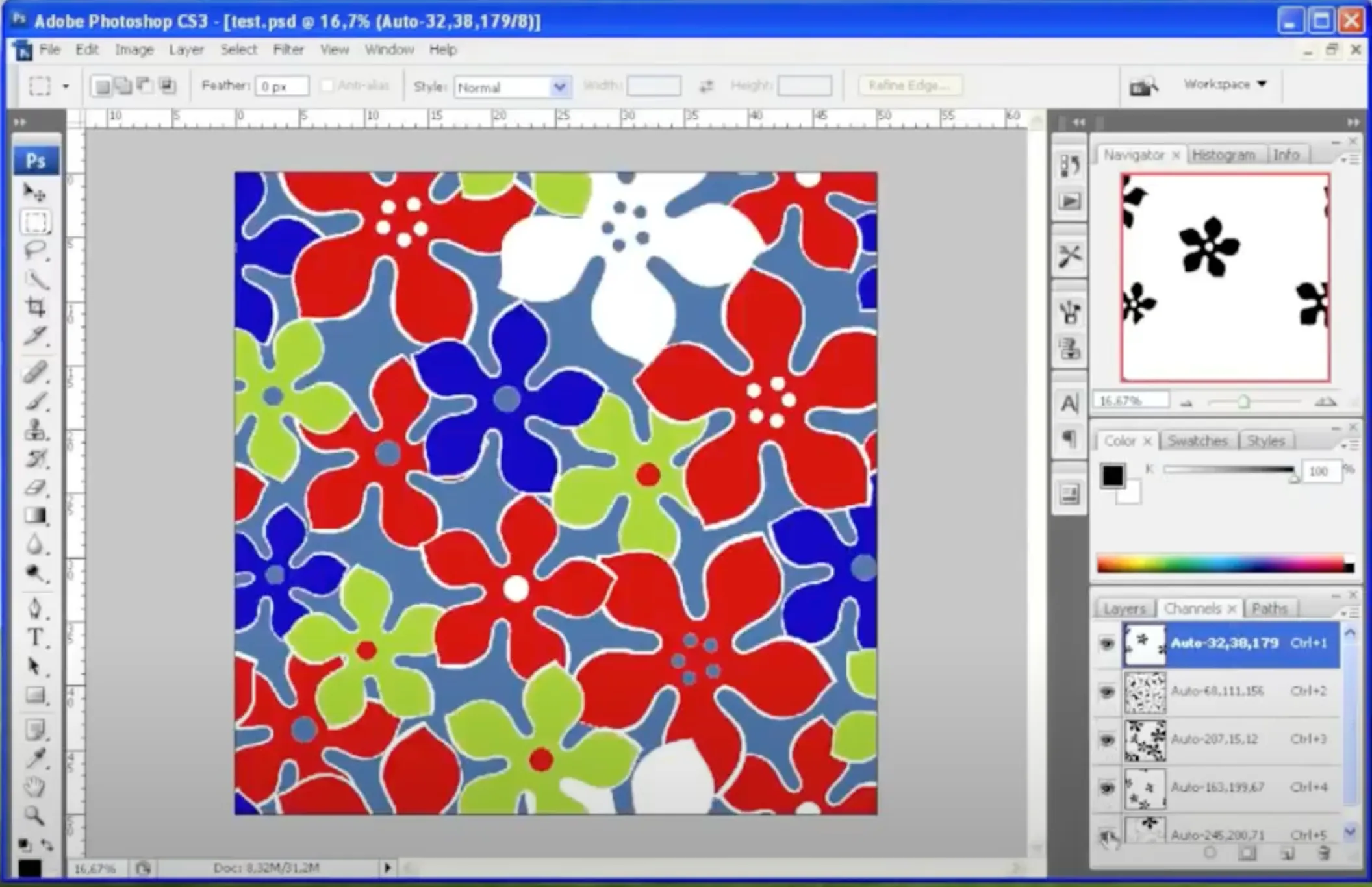Open the Filter menu
The image size is (1372, 887).
click(288, 50)
